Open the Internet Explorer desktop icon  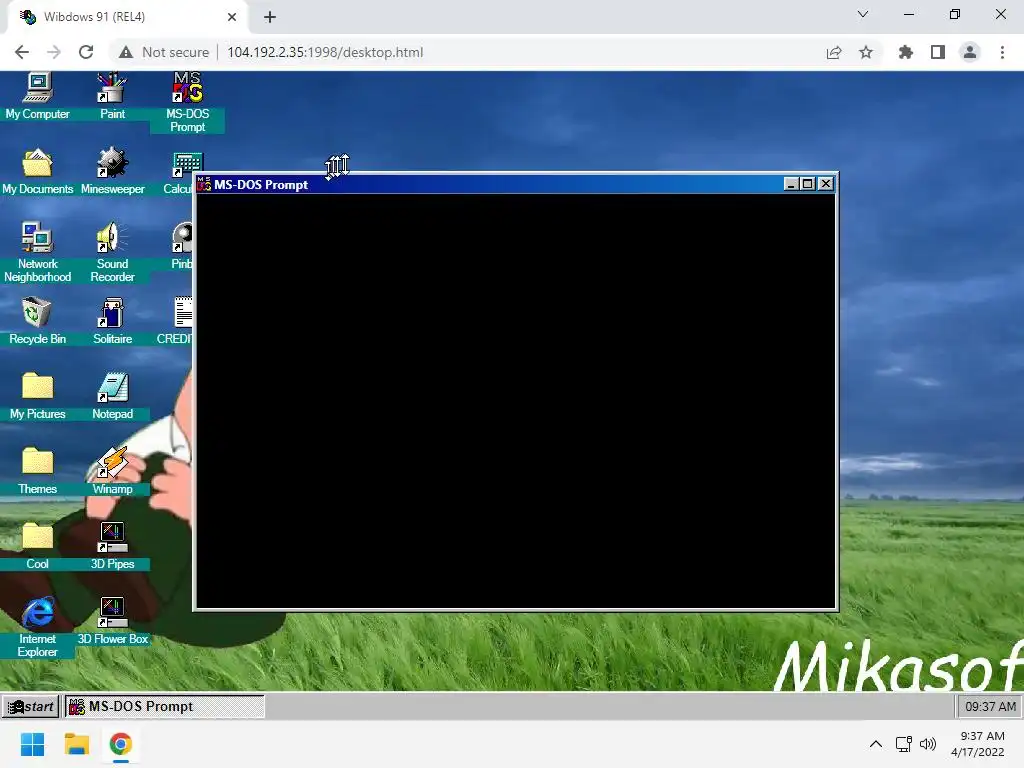pyautogui.click(x=37, y=627)
